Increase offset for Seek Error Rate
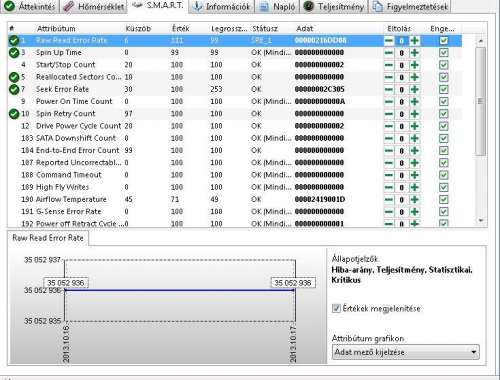 tap(415, 89)
